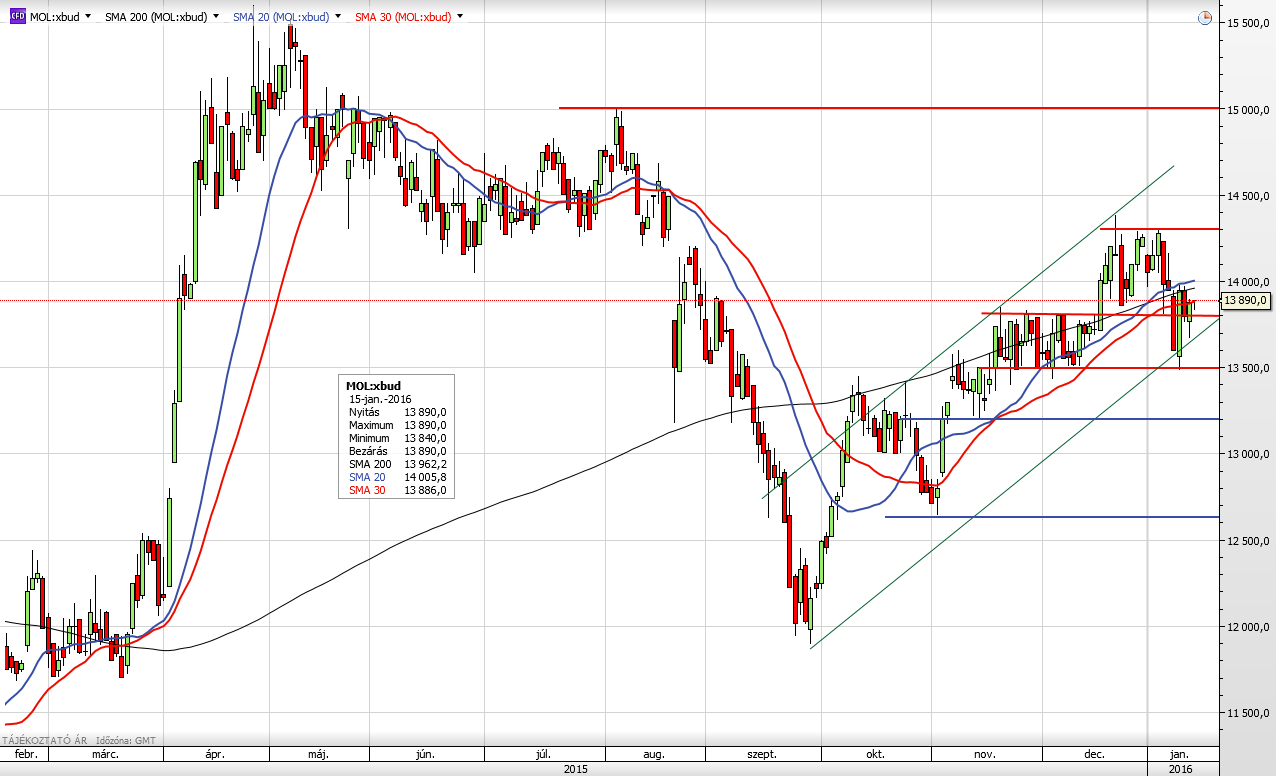Viewport: 1276px width, 776px height.
Task: Click the ápr. month label on time axis
Action: pos(213,755)
